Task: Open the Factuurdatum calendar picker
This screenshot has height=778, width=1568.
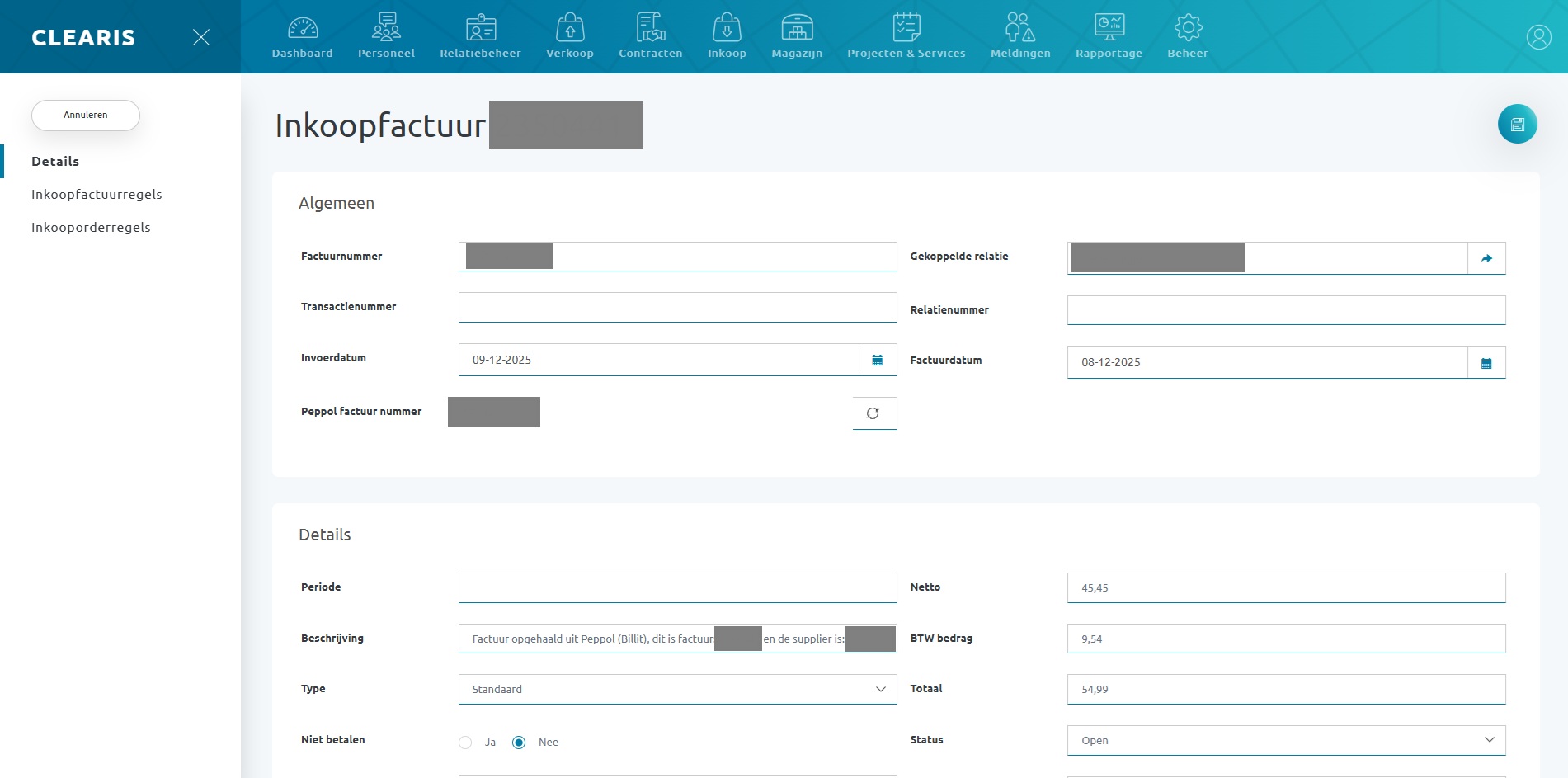Action: point(1486,363)
